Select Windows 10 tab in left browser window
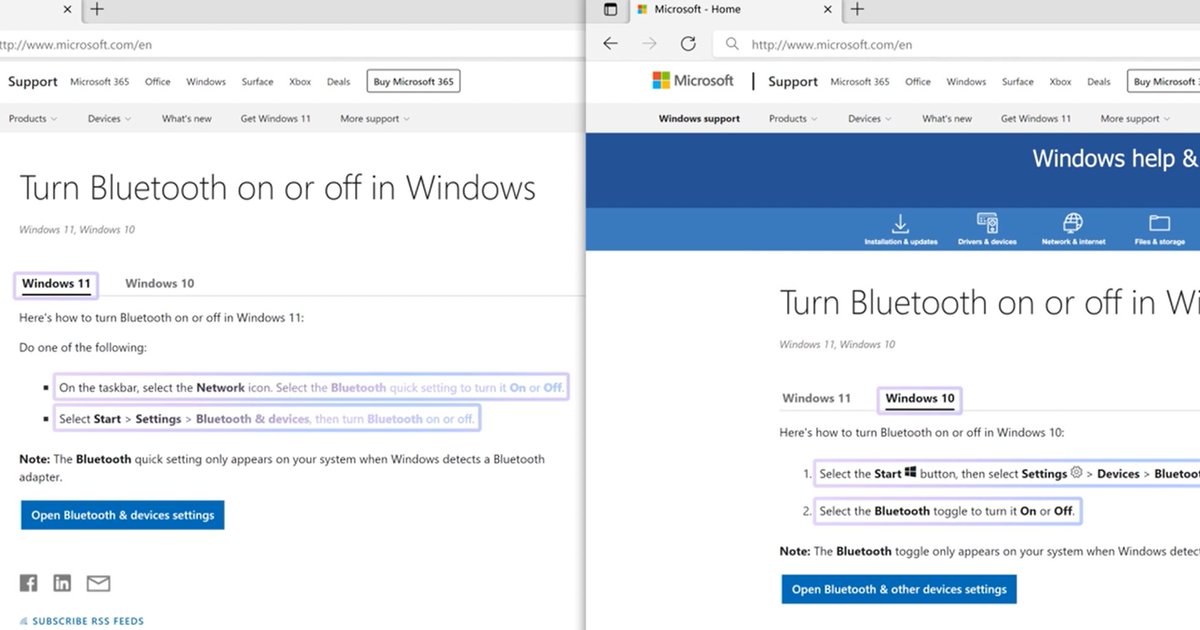Screen dimensions: 1200x630 [x=159, y=284]
